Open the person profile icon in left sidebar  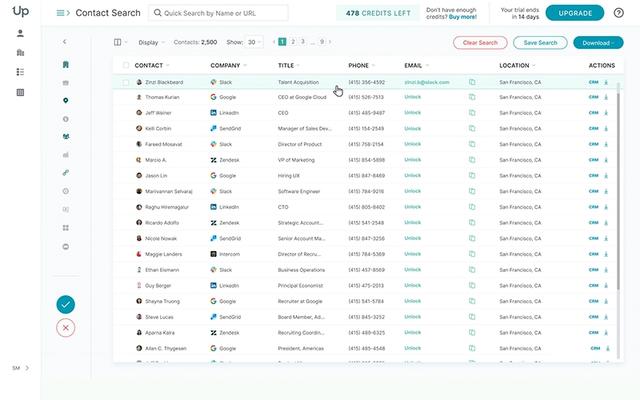pos(20,33)
